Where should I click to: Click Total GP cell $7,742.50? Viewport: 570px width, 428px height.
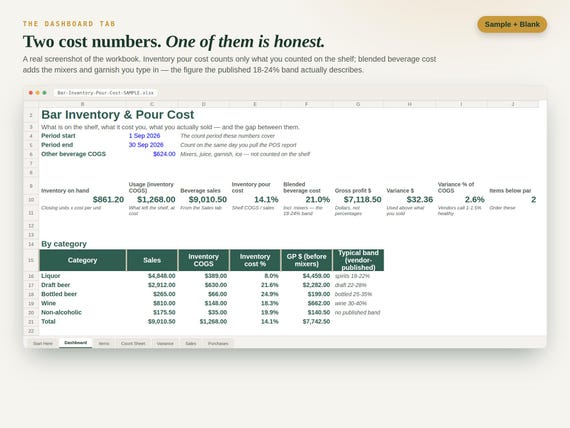coord(316,321)
